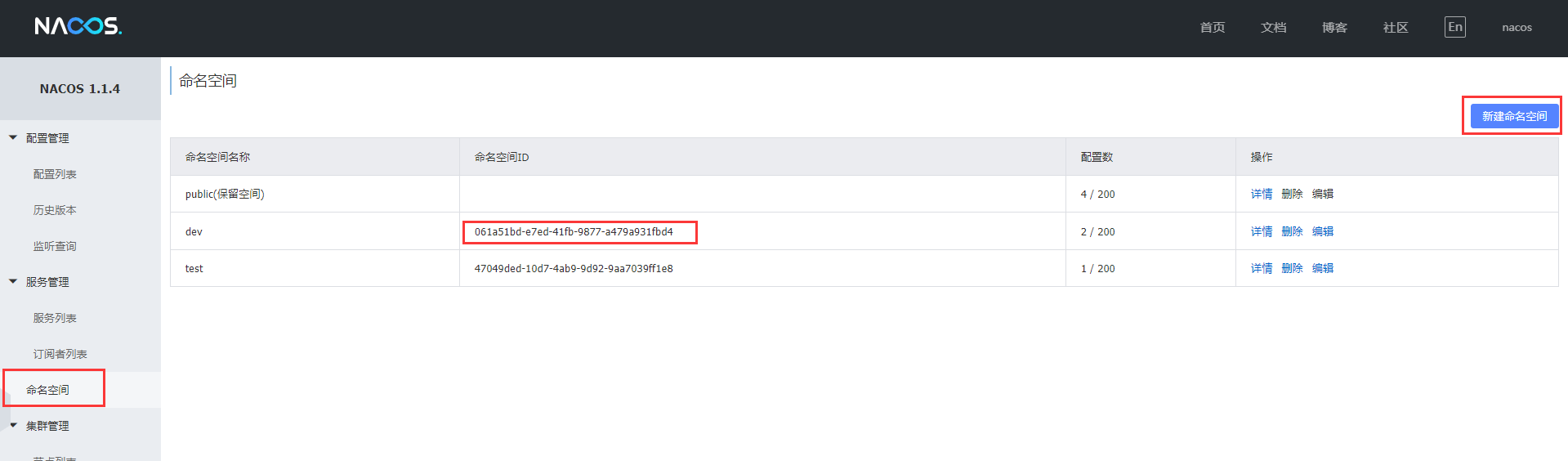Screen dimensions: 1568x461
Task: Click the 新建命名空间 button
Action: point(1514,116)
